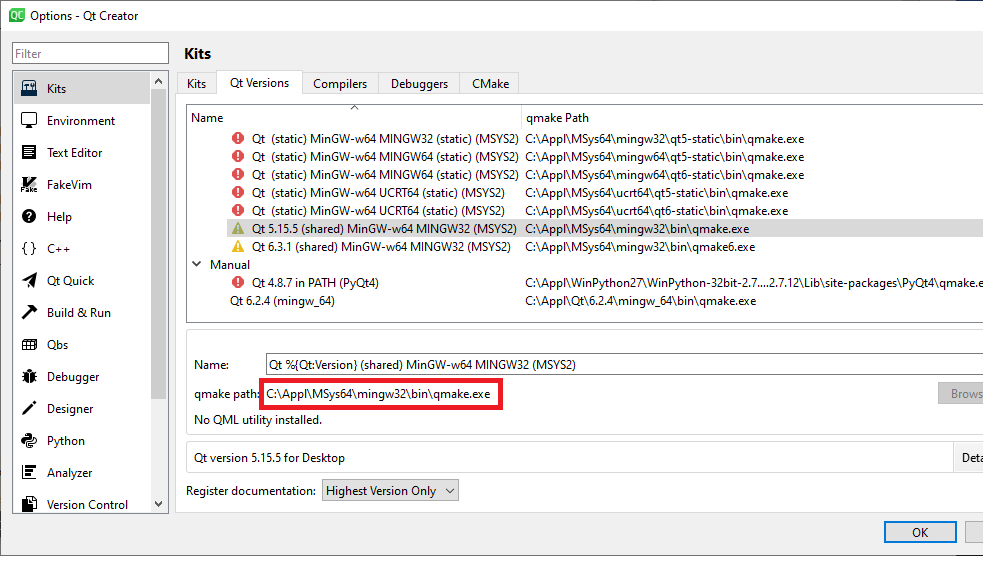994x565 pixels.
Task: Open the Designer pencil icon
Action: (x=29, y=408)
